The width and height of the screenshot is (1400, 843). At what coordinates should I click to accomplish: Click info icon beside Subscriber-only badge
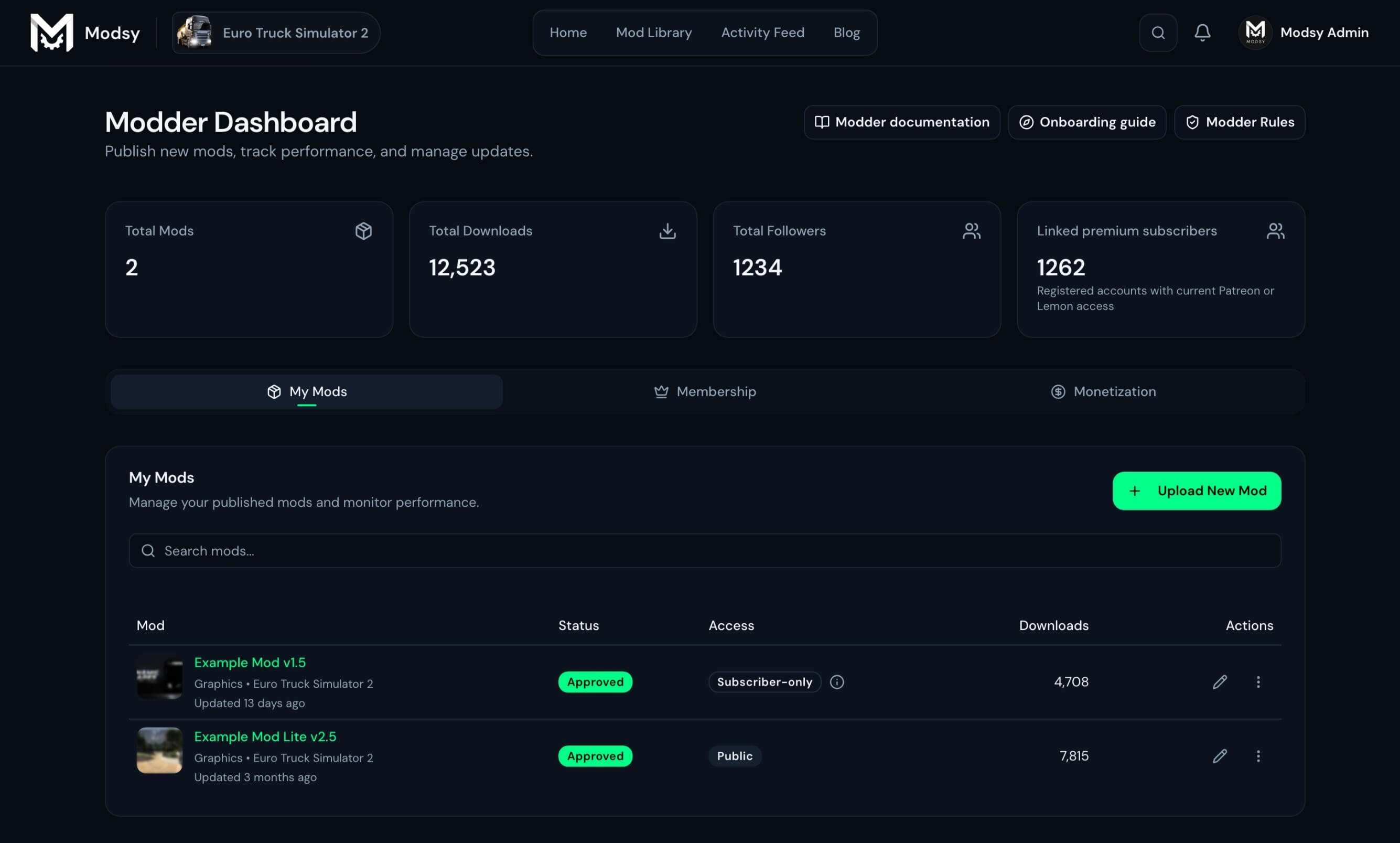pos(837,681)
